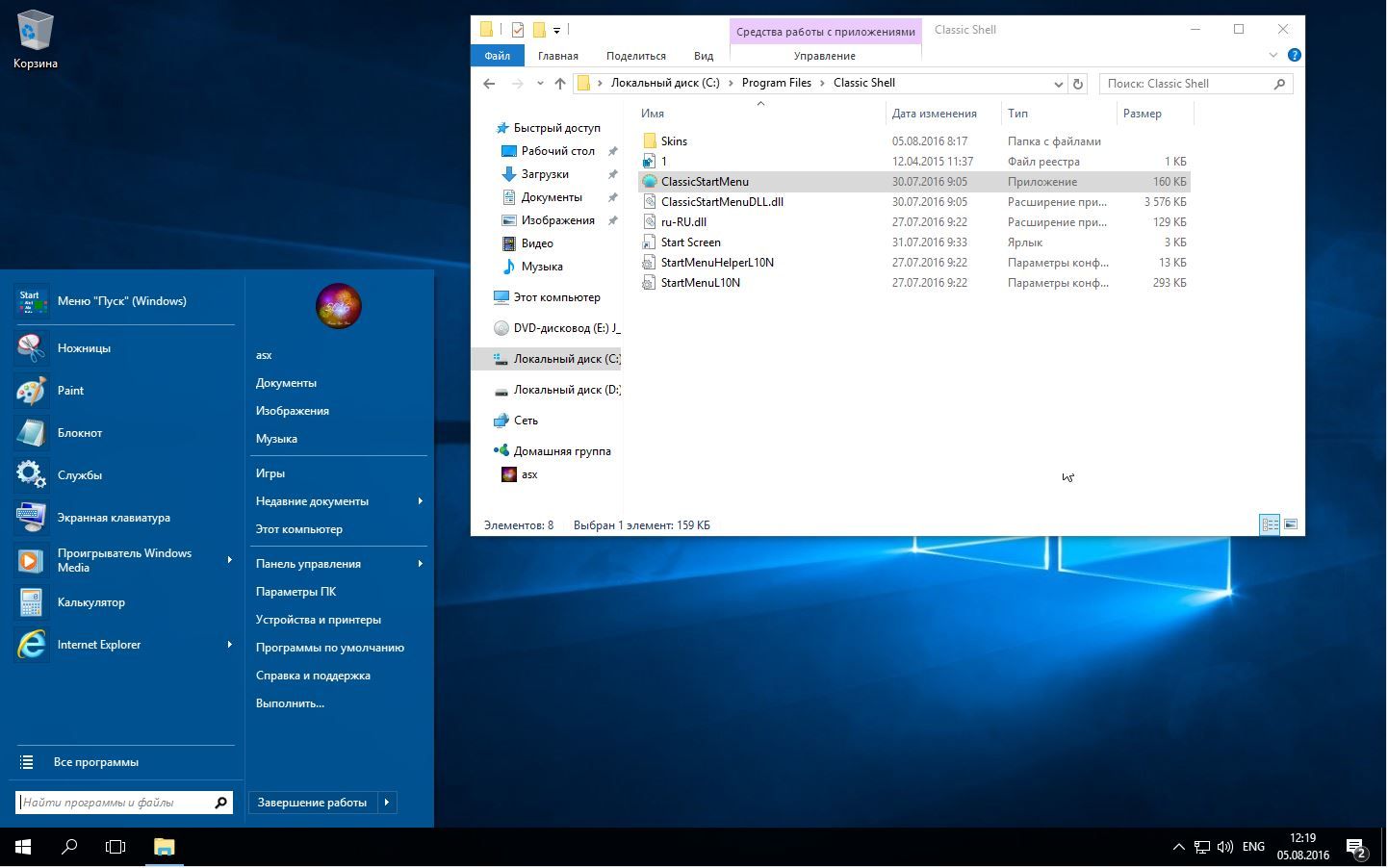Open Службы from the Start menu
Screen dimensions: 1388x868
click(x=123, y=475)
